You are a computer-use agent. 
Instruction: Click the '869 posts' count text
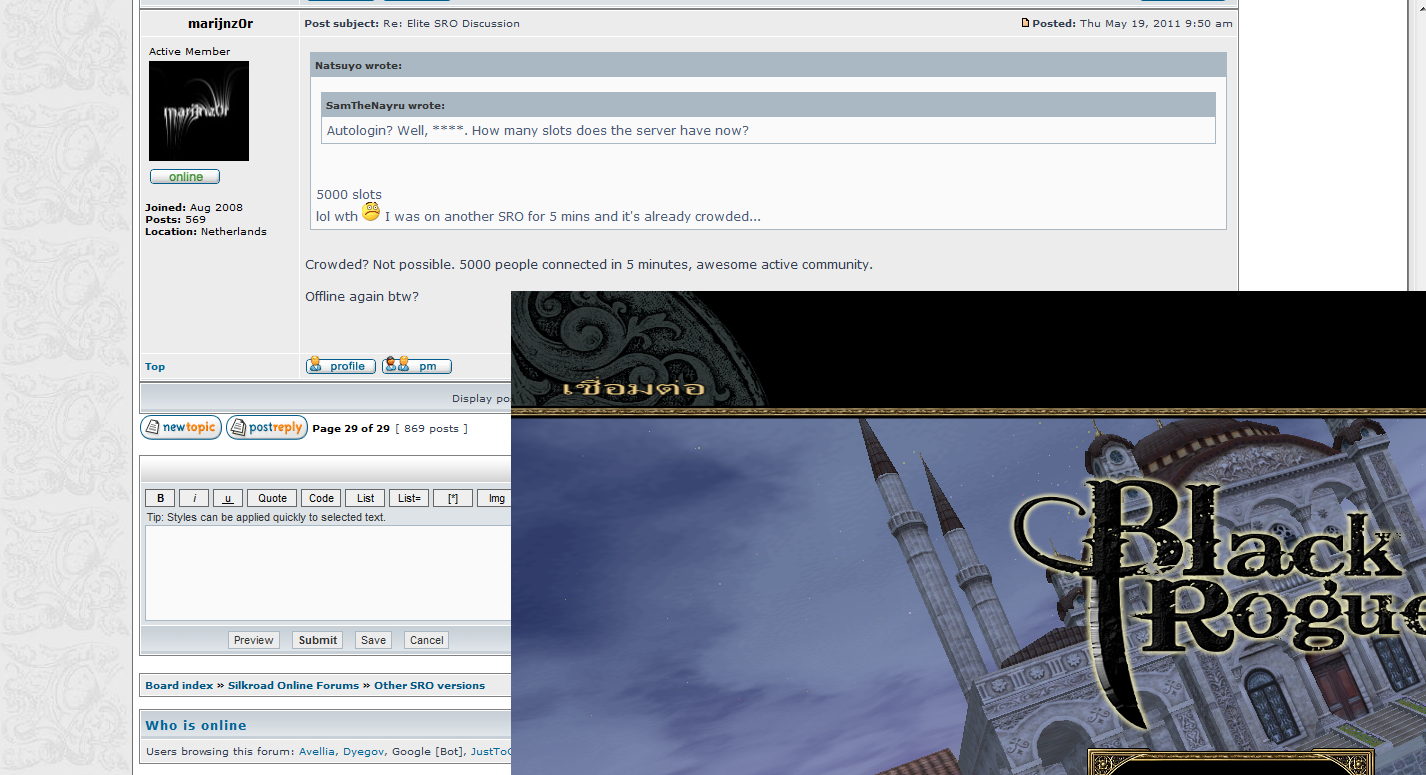tap(431, 428)
